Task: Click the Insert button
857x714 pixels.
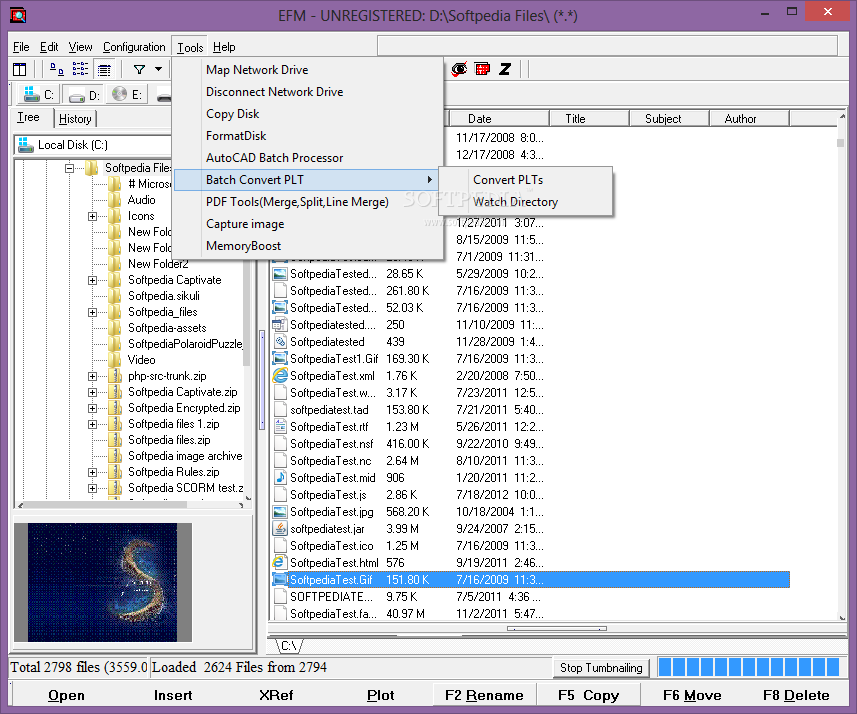Action: (x=173, y=695)
